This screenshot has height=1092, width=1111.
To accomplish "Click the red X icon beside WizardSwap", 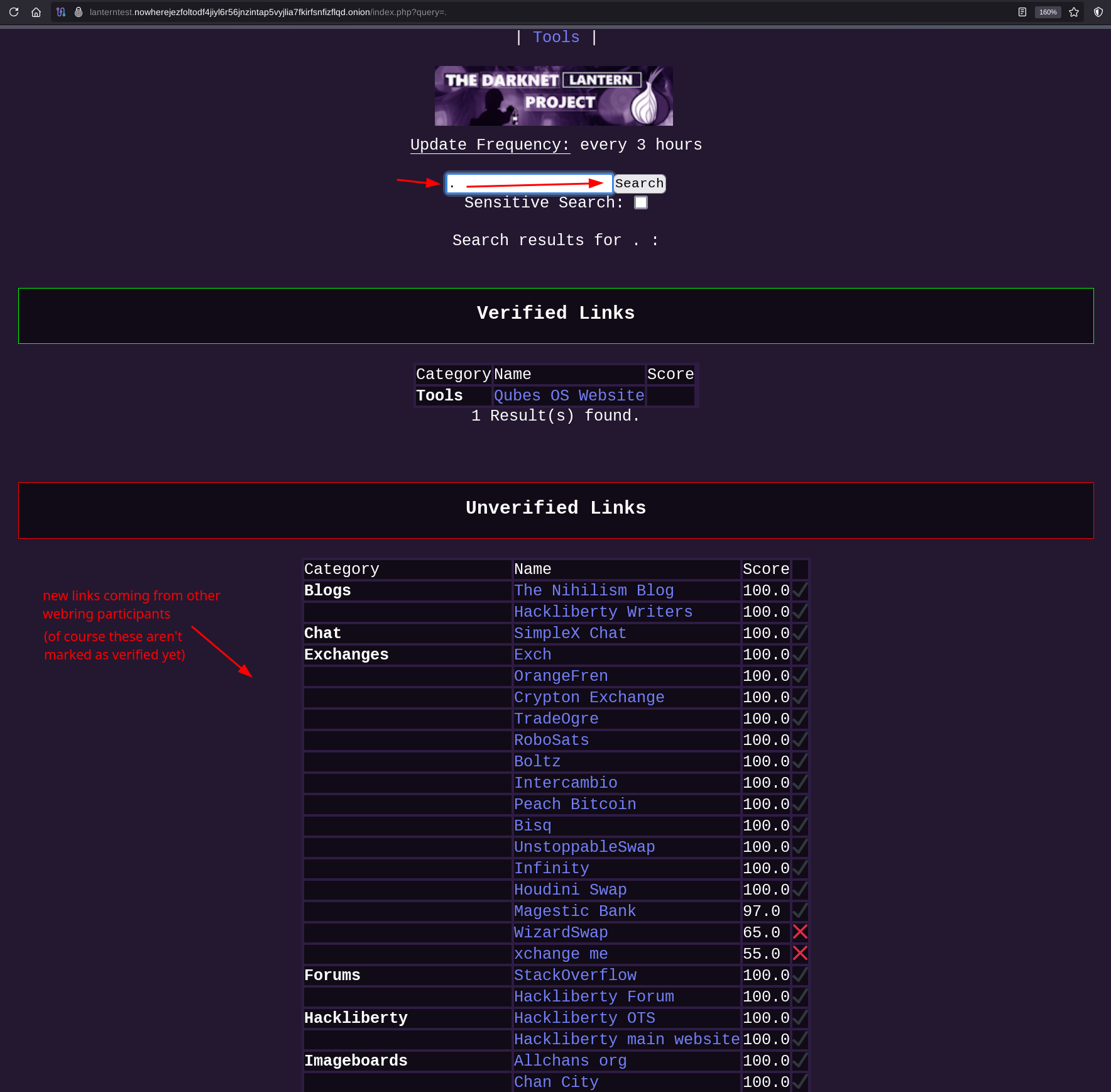I will [800, 932].
